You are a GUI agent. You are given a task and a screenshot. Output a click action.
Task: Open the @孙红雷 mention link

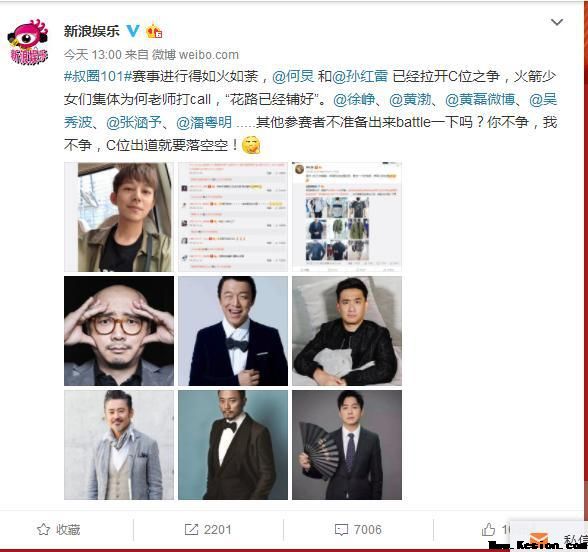[x=360, y=76]
